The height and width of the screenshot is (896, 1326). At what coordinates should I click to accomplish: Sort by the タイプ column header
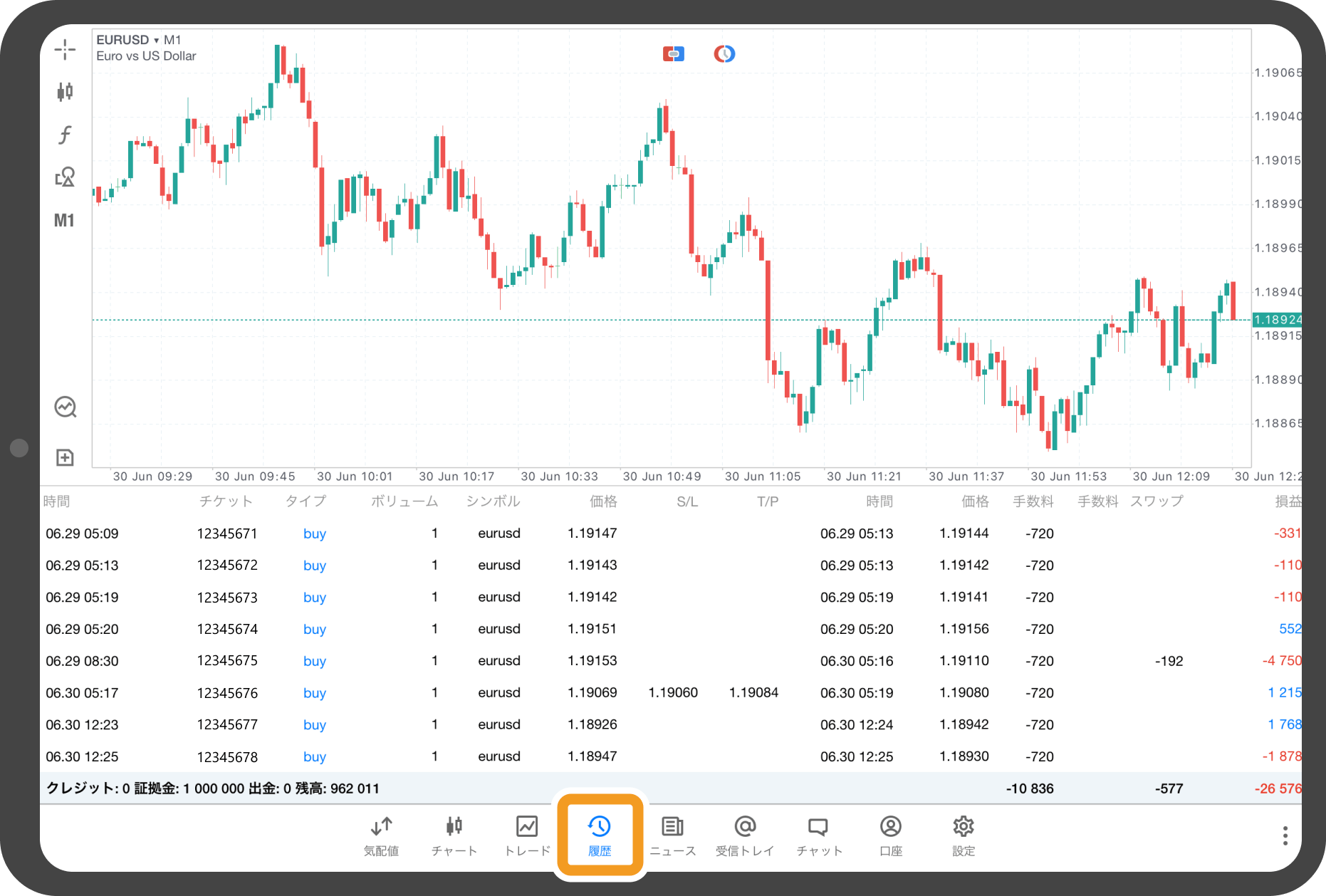(306, 501)
